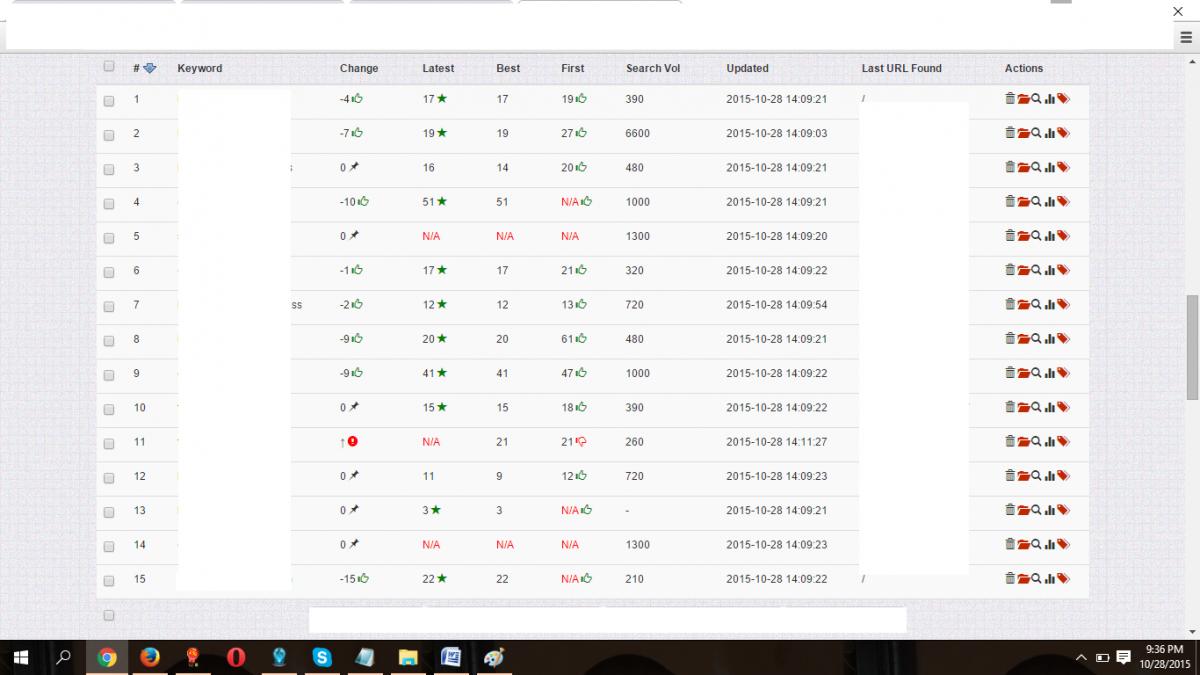Click timestamp 2015-10-28 14:09:54

point(777,304)
